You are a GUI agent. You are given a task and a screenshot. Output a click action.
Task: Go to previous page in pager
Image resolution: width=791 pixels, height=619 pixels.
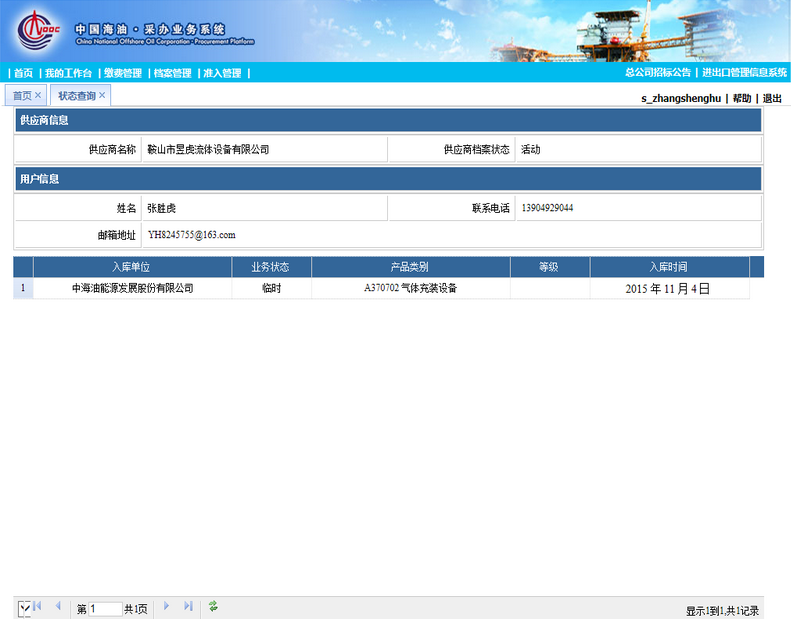click(x=58, y=606)
